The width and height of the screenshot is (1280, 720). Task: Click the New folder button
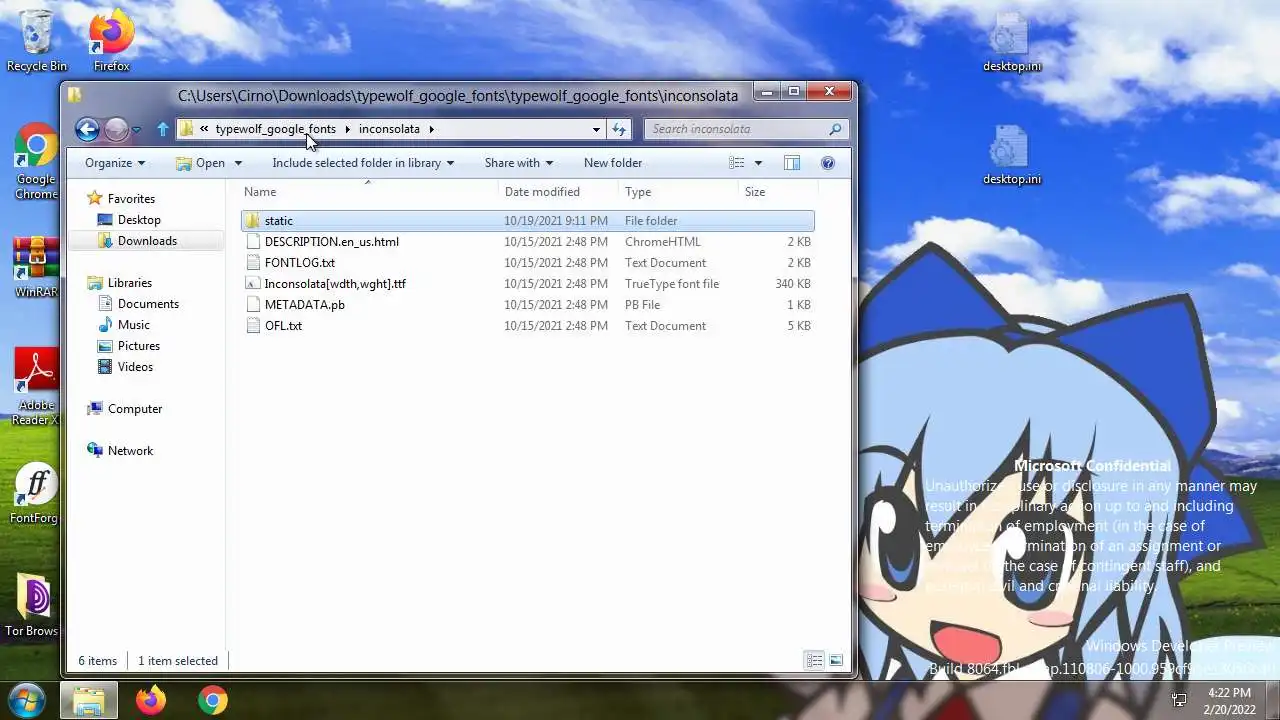(613, 163)
